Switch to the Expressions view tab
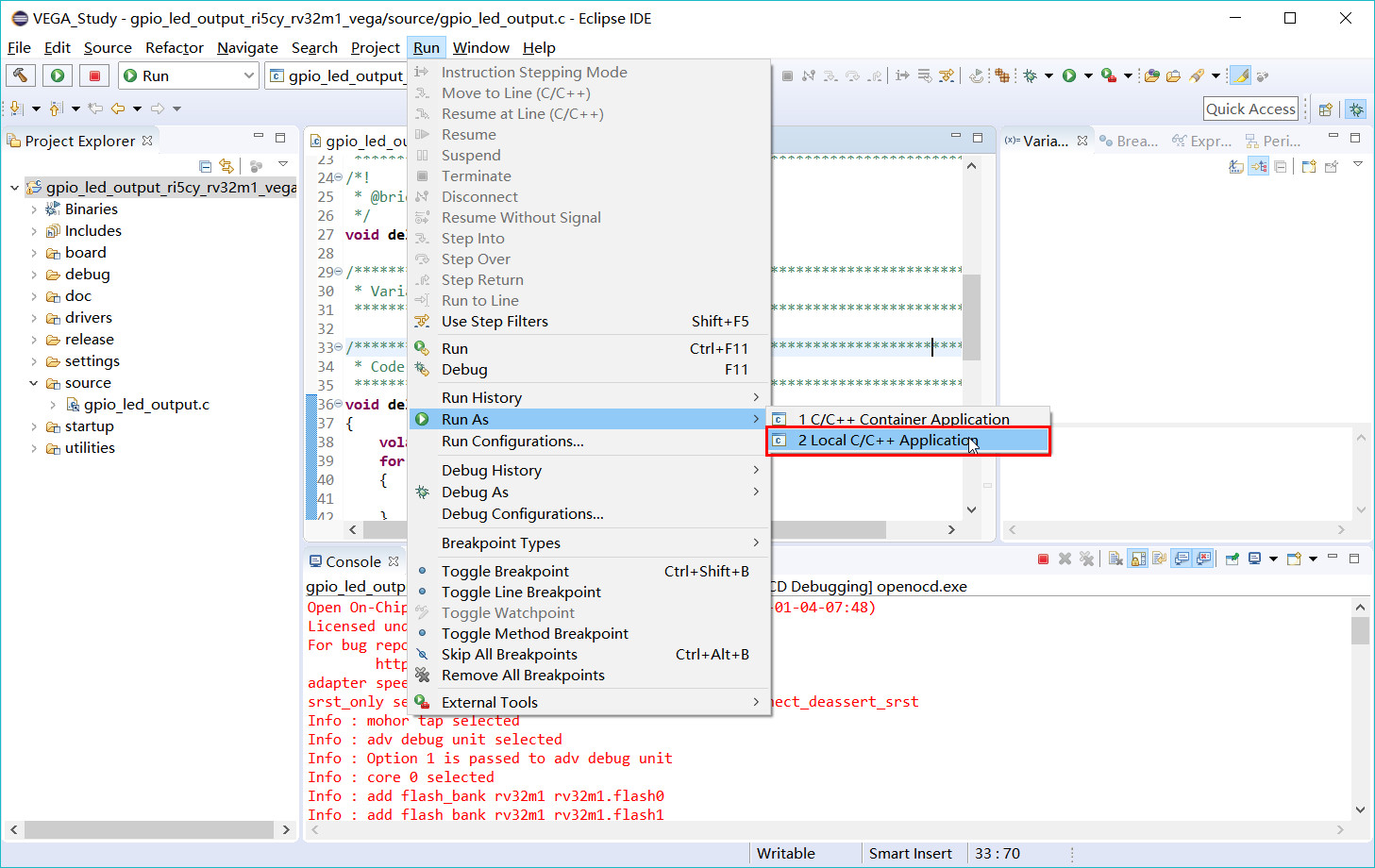This screenshot has height=868, width=1375. (1201, 141)
